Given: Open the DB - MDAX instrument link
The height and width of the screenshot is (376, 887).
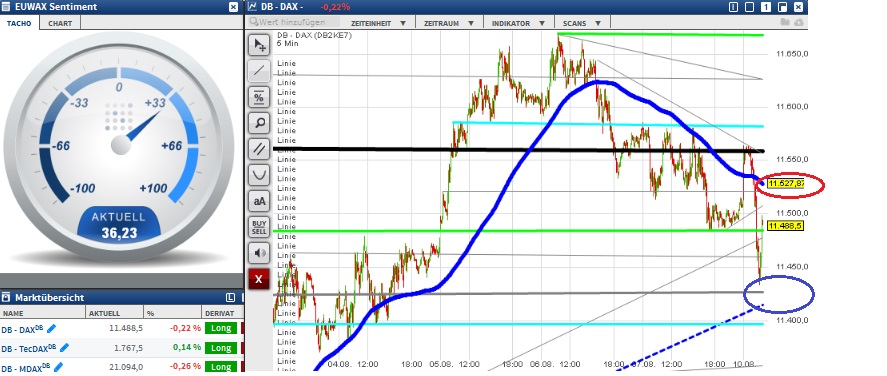Looking at the screenshot, I should coord(25,368).
